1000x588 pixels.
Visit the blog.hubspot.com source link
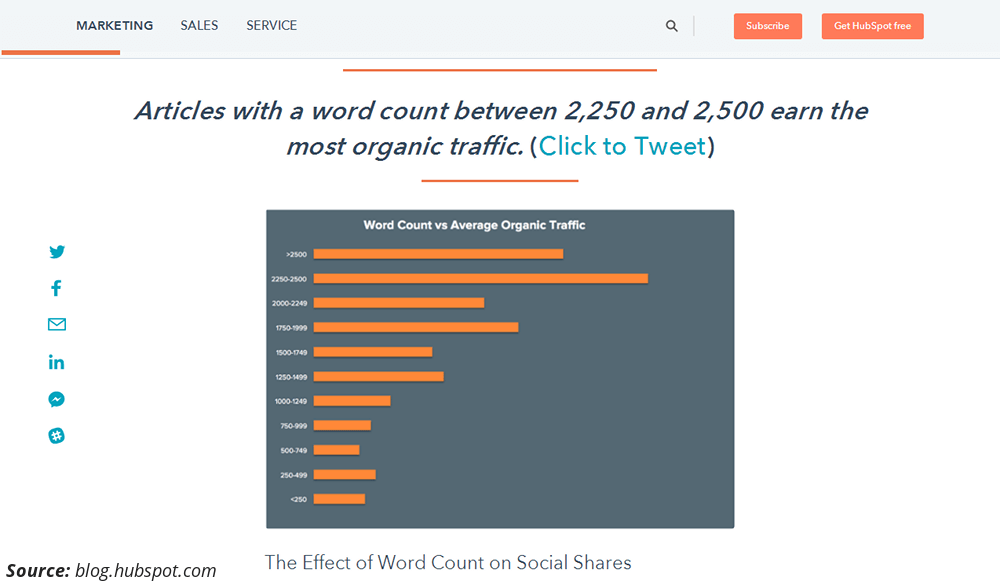[145, 570]
